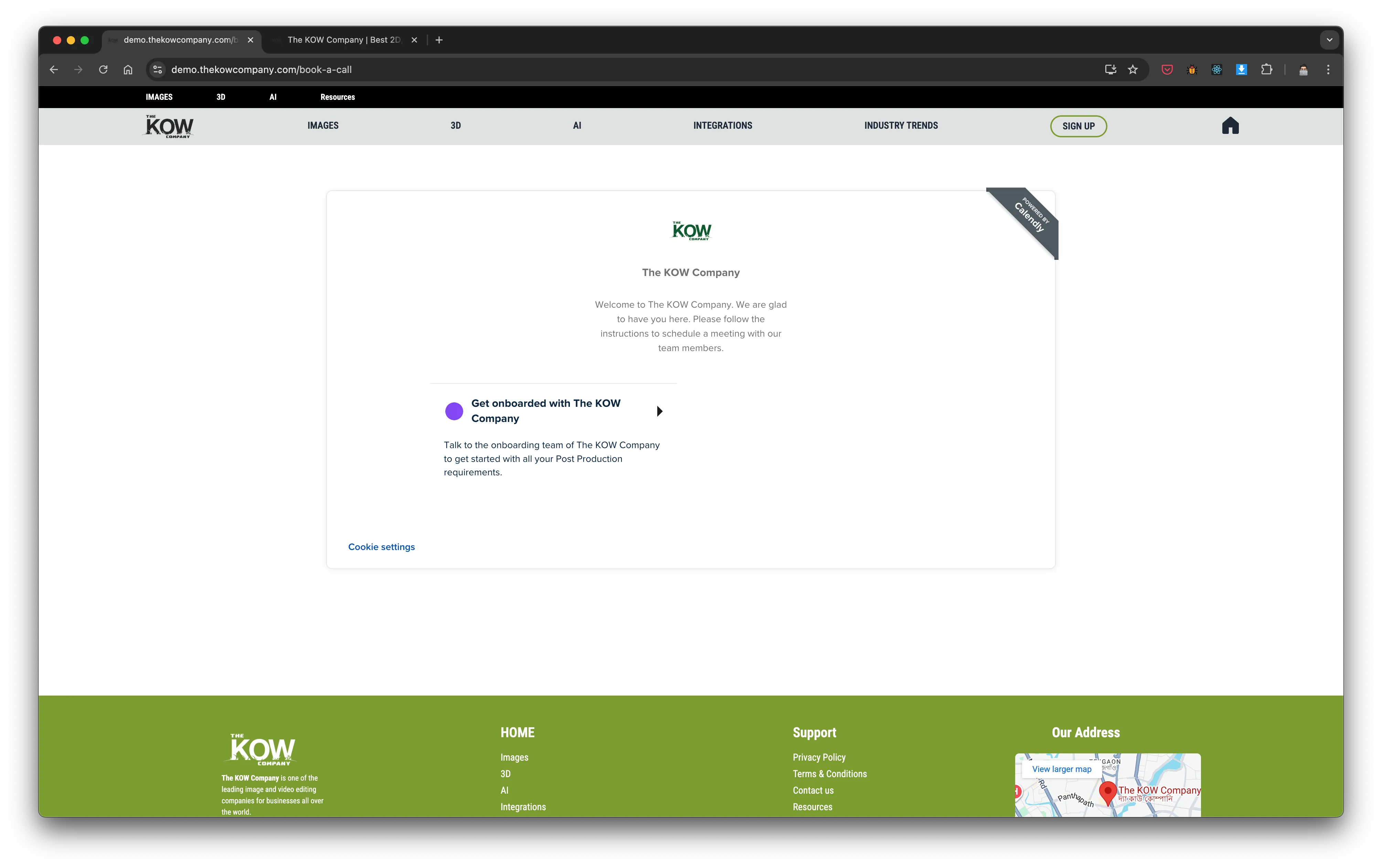Expand the onboarding event arrow
Screen dimensions: 1382x868
coord(660,411)
